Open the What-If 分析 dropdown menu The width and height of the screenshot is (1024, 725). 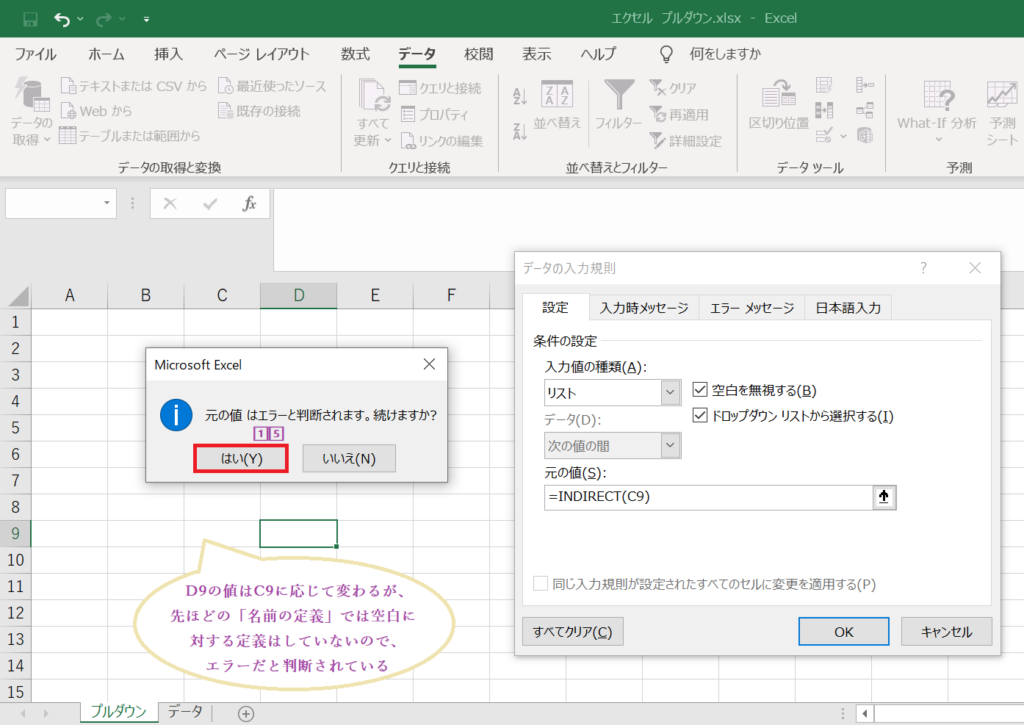coord(938,110)
